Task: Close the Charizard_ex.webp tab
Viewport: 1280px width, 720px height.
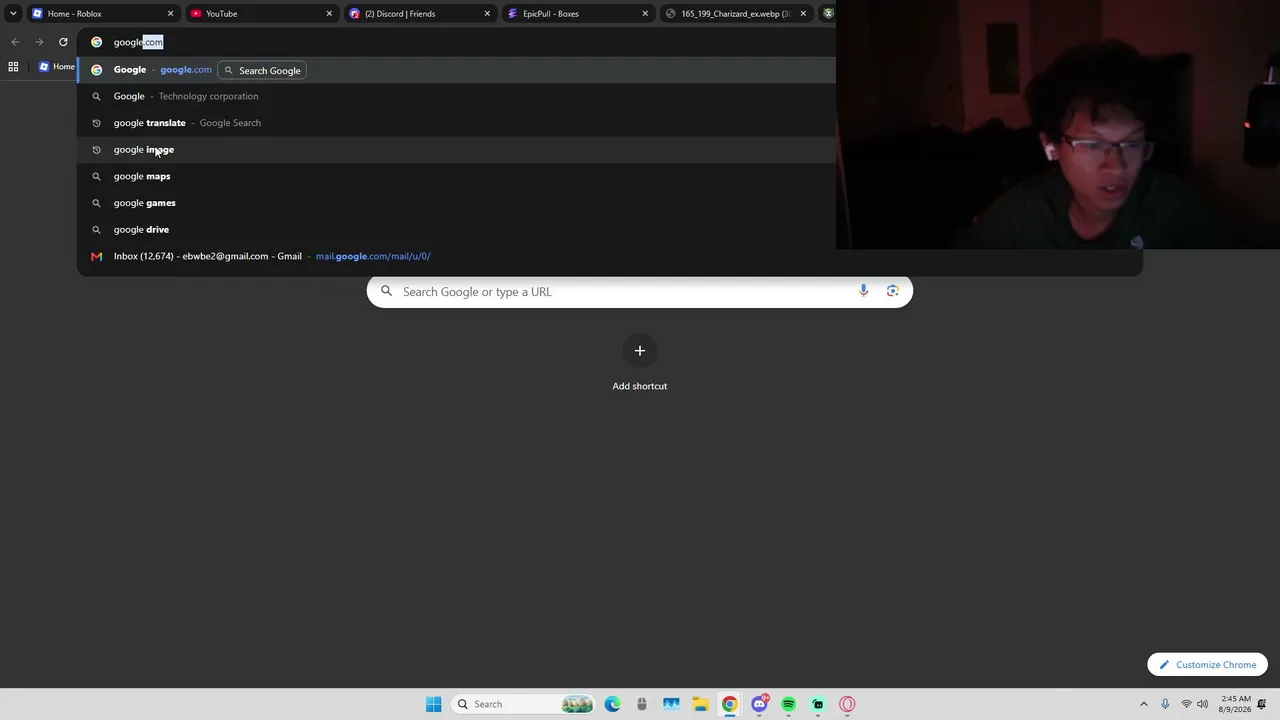Action: pyautogui.click(x=803, y=14)
